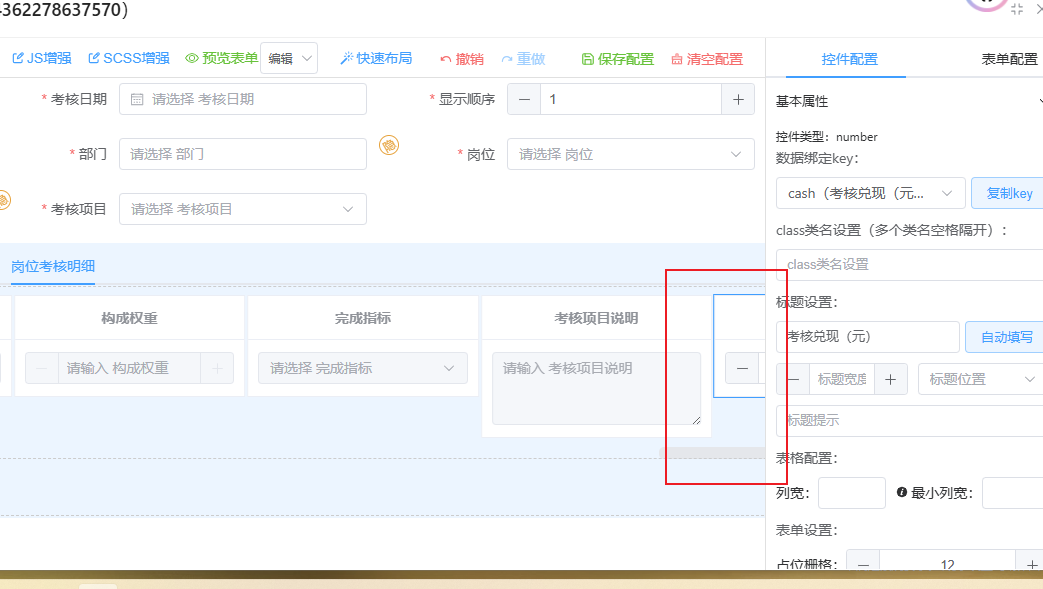
Task: Increase 显示顺序 value with plus
Action: point(738,99)
